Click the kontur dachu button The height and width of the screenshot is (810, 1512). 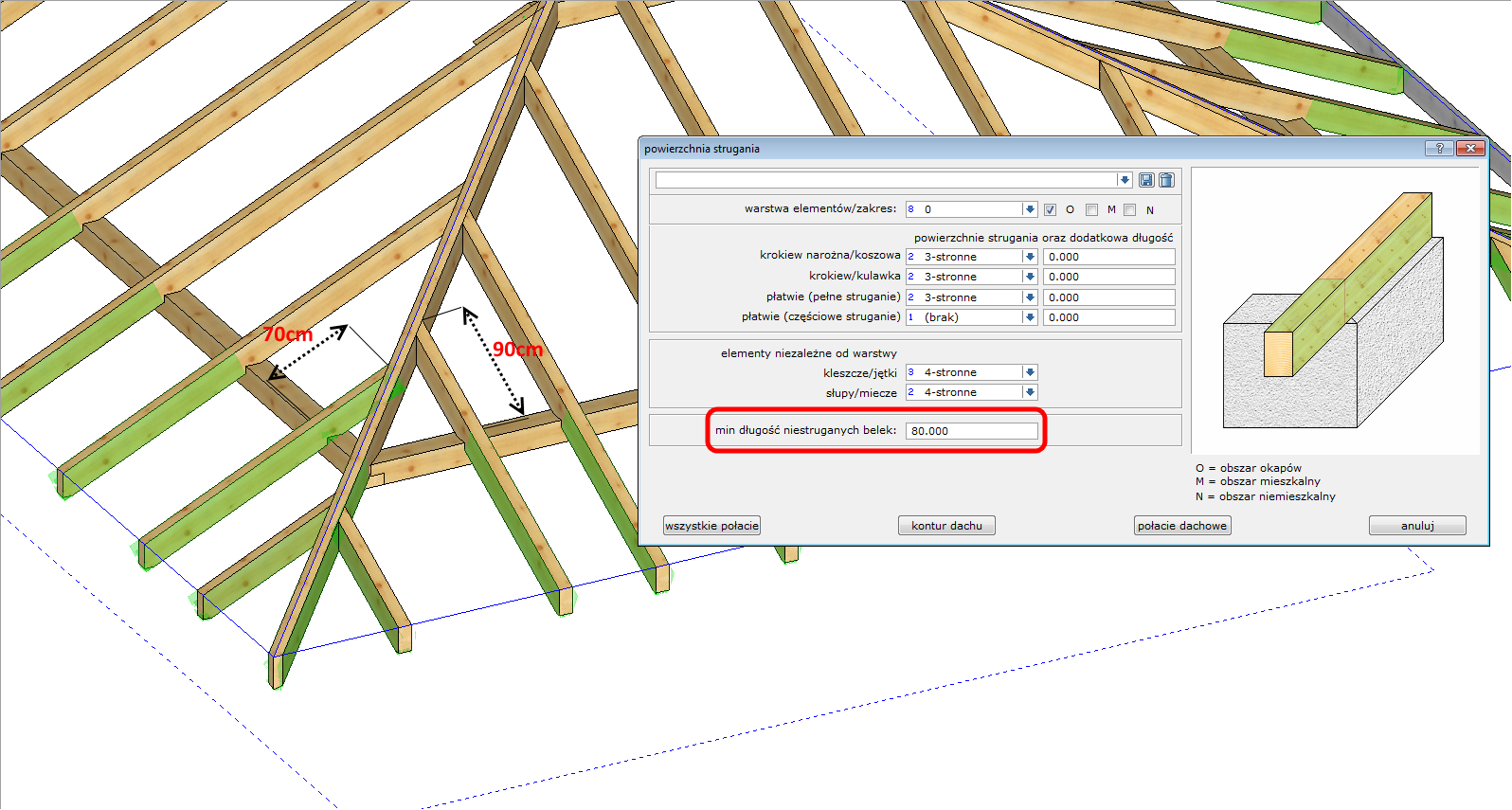(x=946, y=526)
